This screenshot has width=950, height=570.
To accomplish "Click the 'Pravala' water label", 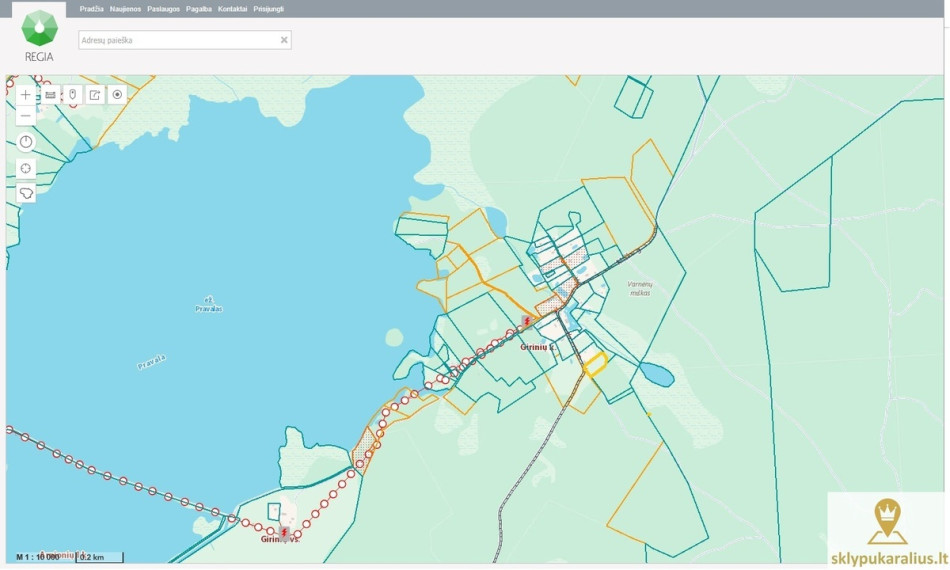I will coord(151,362).
